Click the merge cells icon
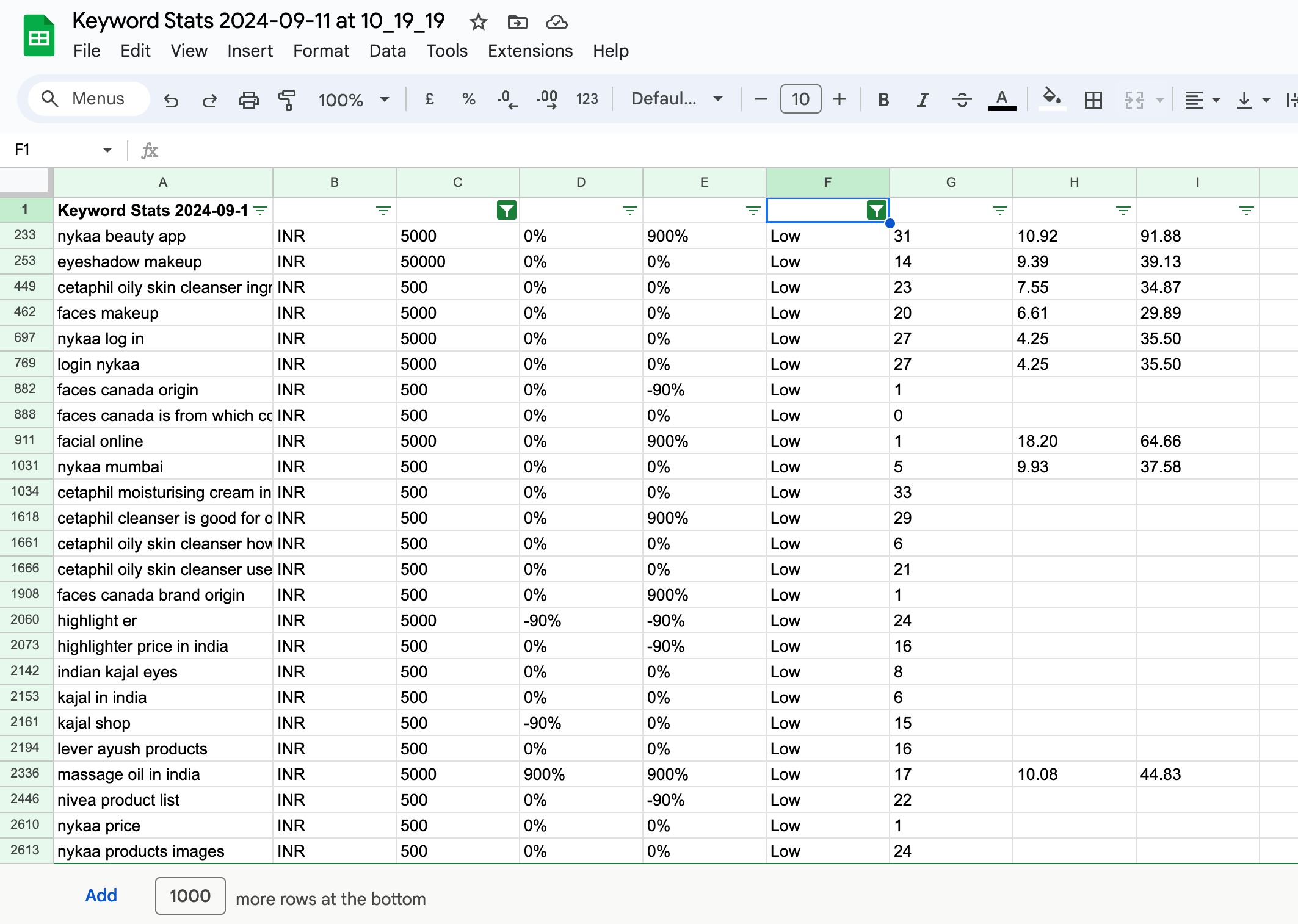The width and height of the screenshot is (1298, 924). point(1134,99)
